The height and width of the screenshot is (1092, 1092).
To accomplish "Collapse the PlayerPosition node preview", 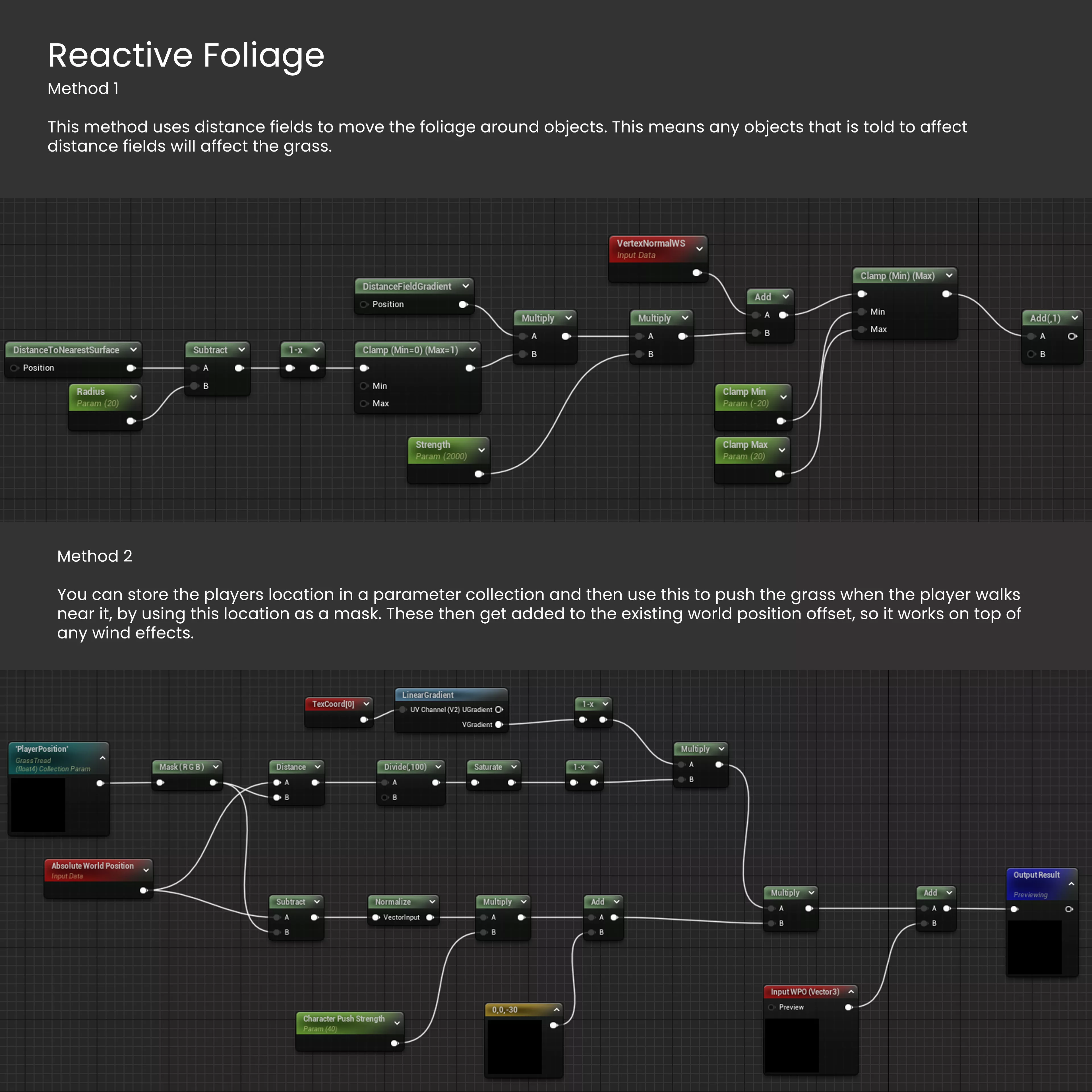I will [103, 758].
